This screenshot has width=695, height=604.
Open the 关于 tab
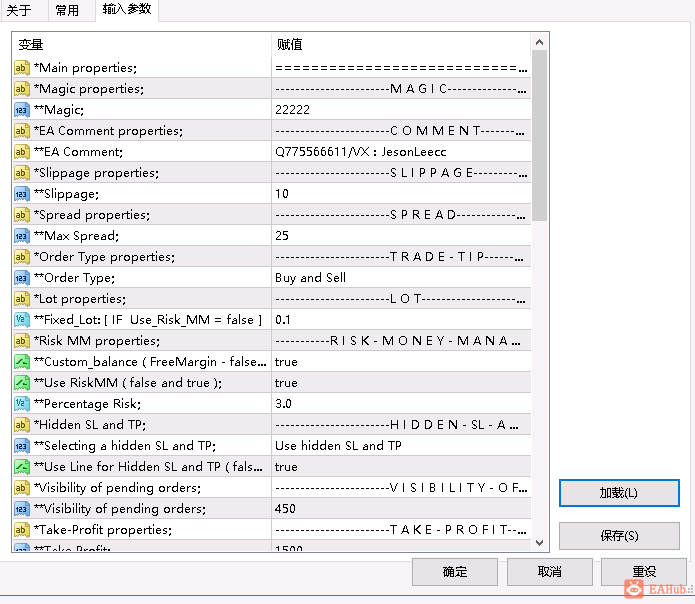[x=20, y=10]
